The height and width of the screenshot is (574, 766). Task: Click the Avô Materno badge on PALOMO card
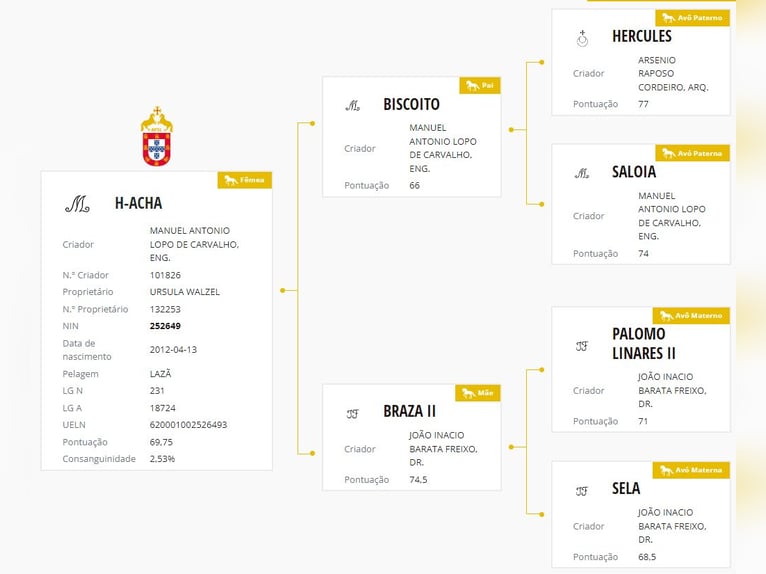click(x=691, y=316)
